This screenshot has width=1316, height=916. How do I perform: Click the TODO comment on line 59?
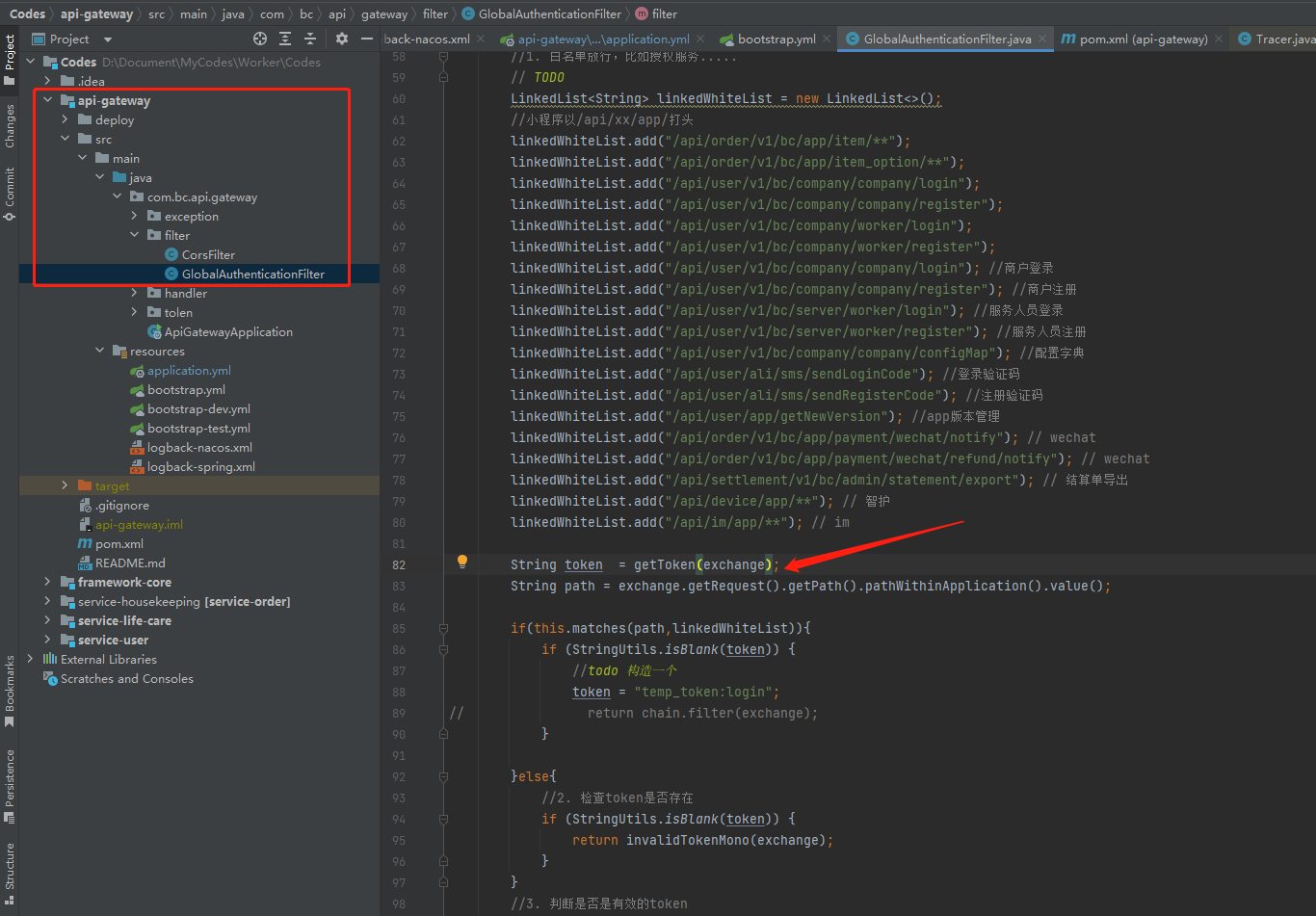538,77
